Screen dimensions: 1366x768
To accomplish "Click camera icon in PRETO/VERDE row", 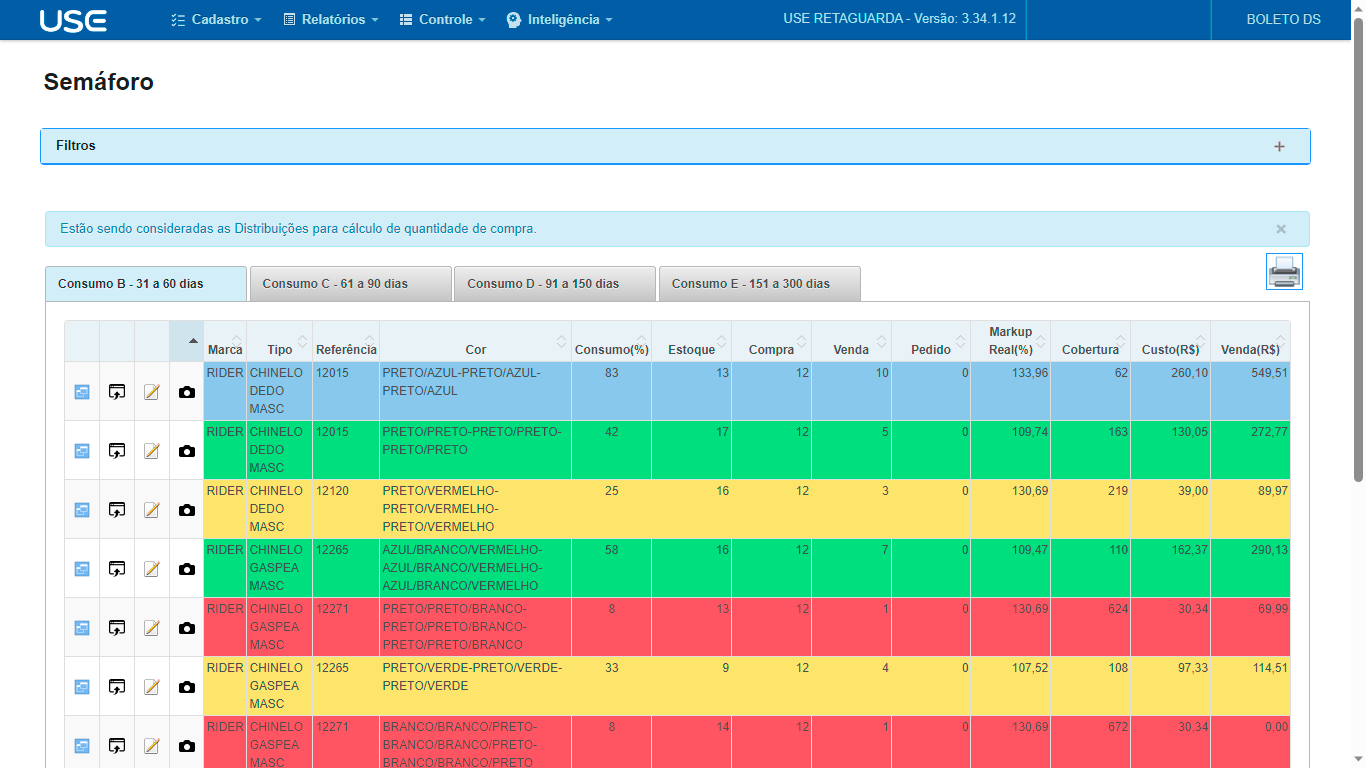I will click(x=187, y=687).
